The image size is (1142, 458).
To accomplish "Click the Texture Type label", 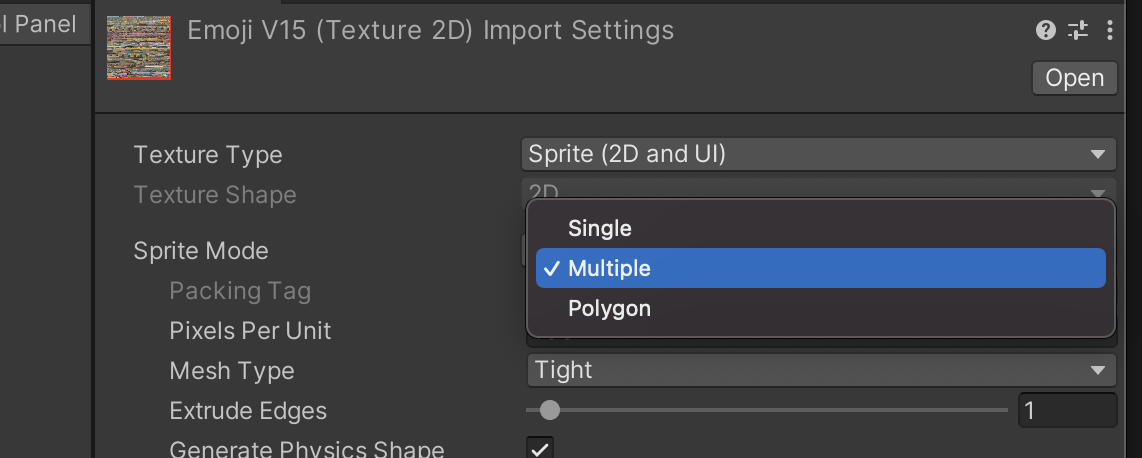I will point(208,155).
